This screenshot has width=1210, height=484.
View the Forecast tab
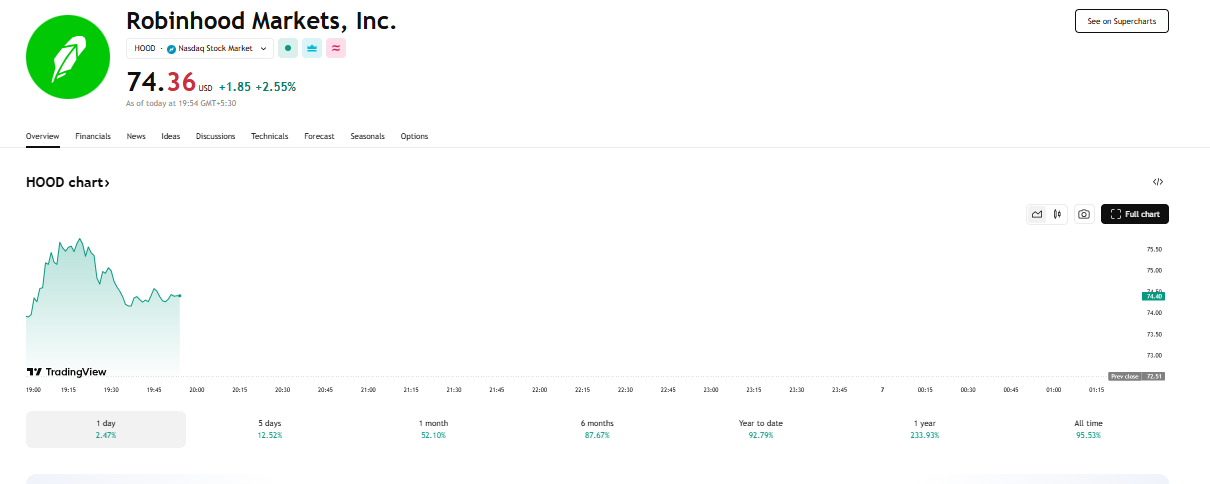[x=320, y=136]
